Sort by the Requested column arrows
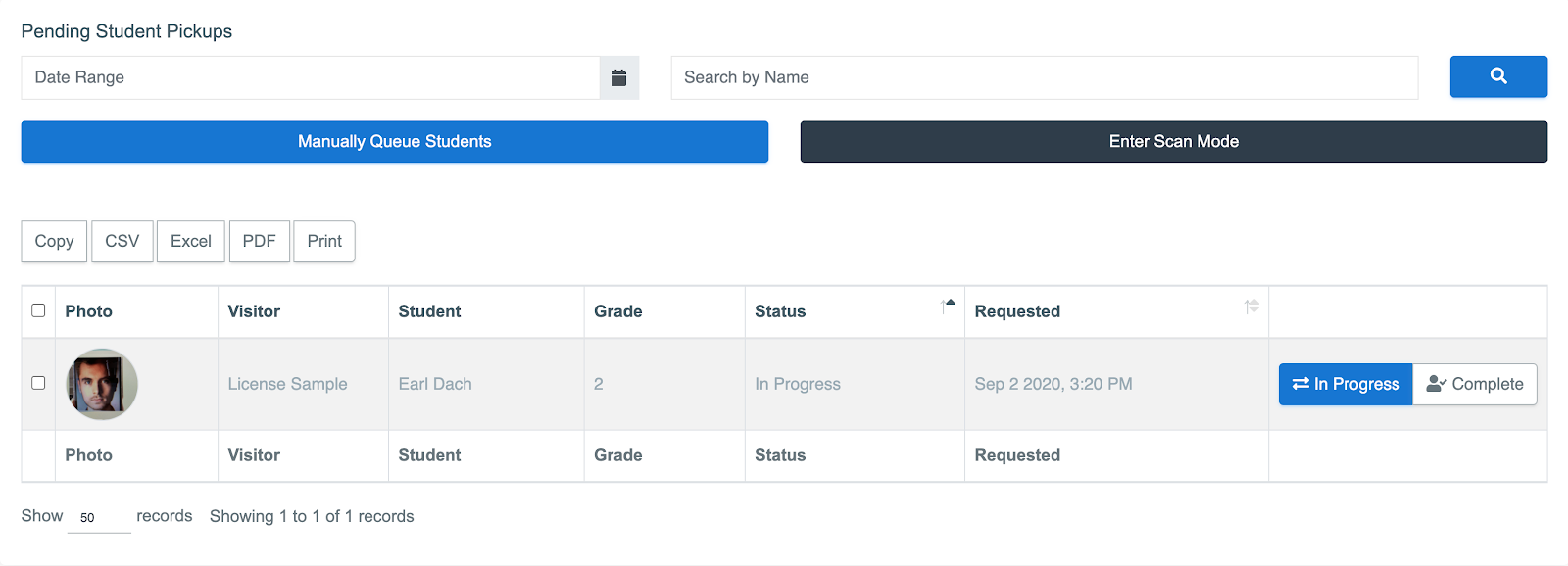 (x=1251, y=307)
